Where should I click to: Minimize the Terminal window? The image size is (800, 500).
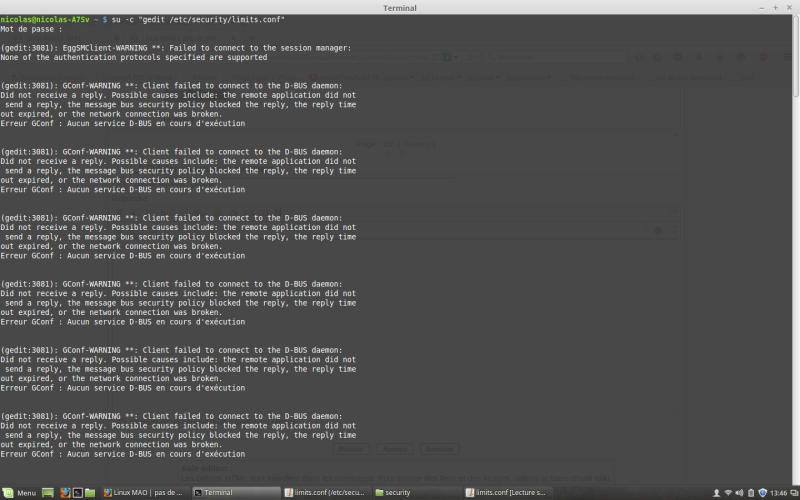(762, 8)
